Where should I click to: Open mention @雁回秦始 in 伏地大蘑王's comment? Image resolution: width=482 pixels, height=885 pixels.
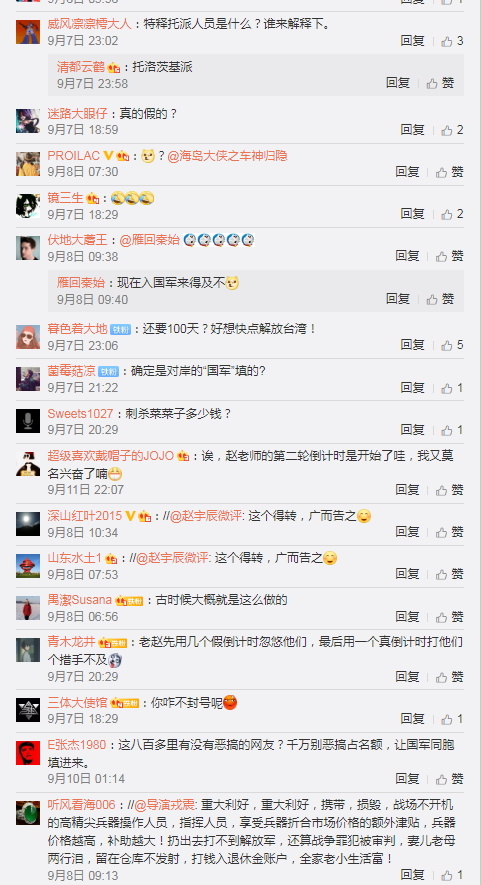[x=150, y=240]
